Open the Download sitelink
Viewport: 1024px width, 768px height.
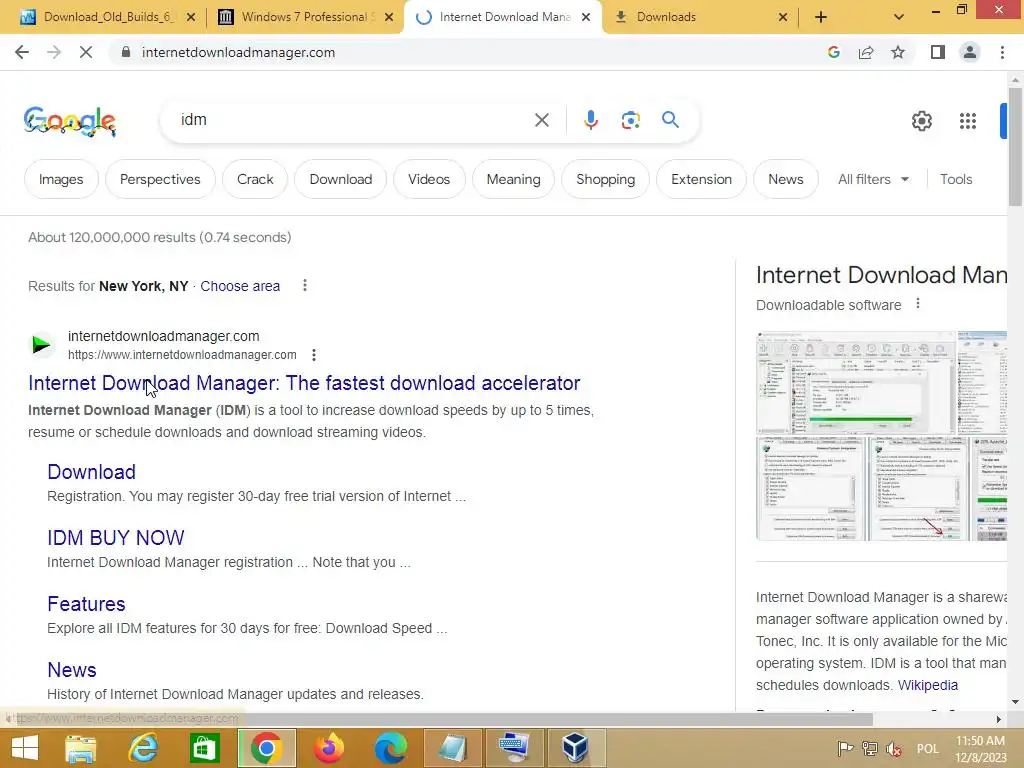point(91,472)
